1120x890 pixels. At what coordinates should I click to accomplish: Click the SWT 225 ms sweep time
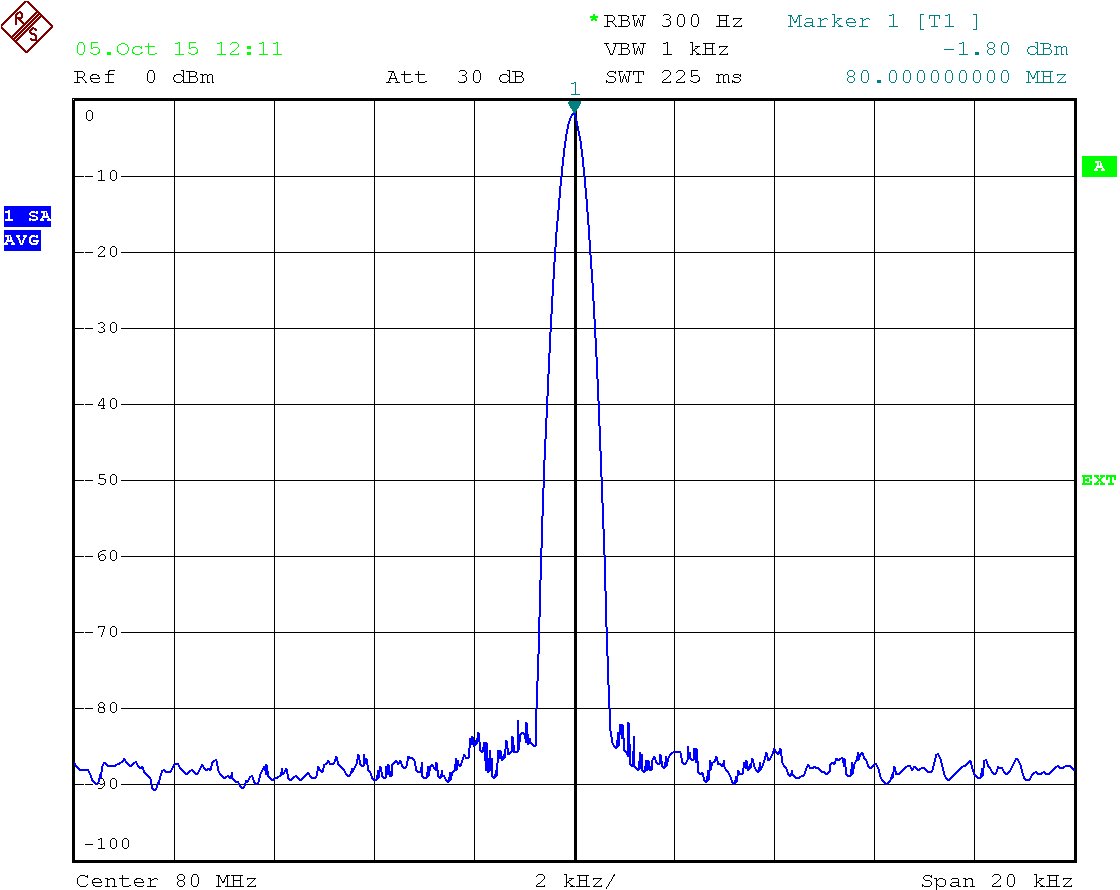coord(674,77)
